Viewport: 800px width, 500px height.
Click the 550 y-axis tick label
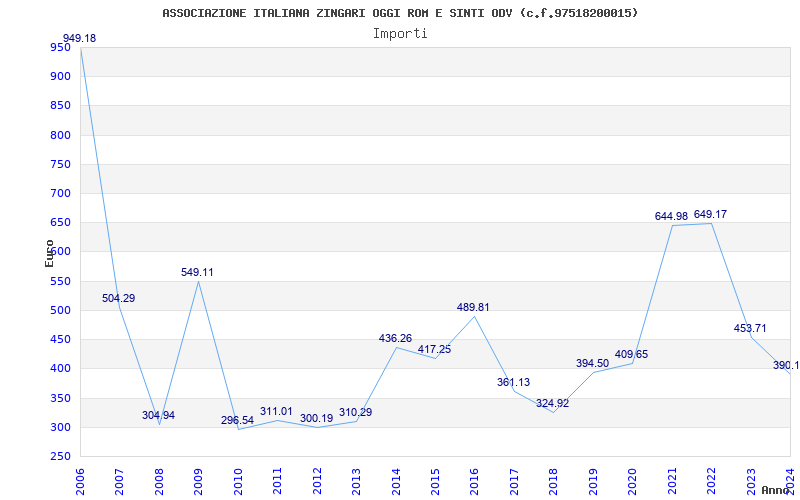[x=60, y=281]
